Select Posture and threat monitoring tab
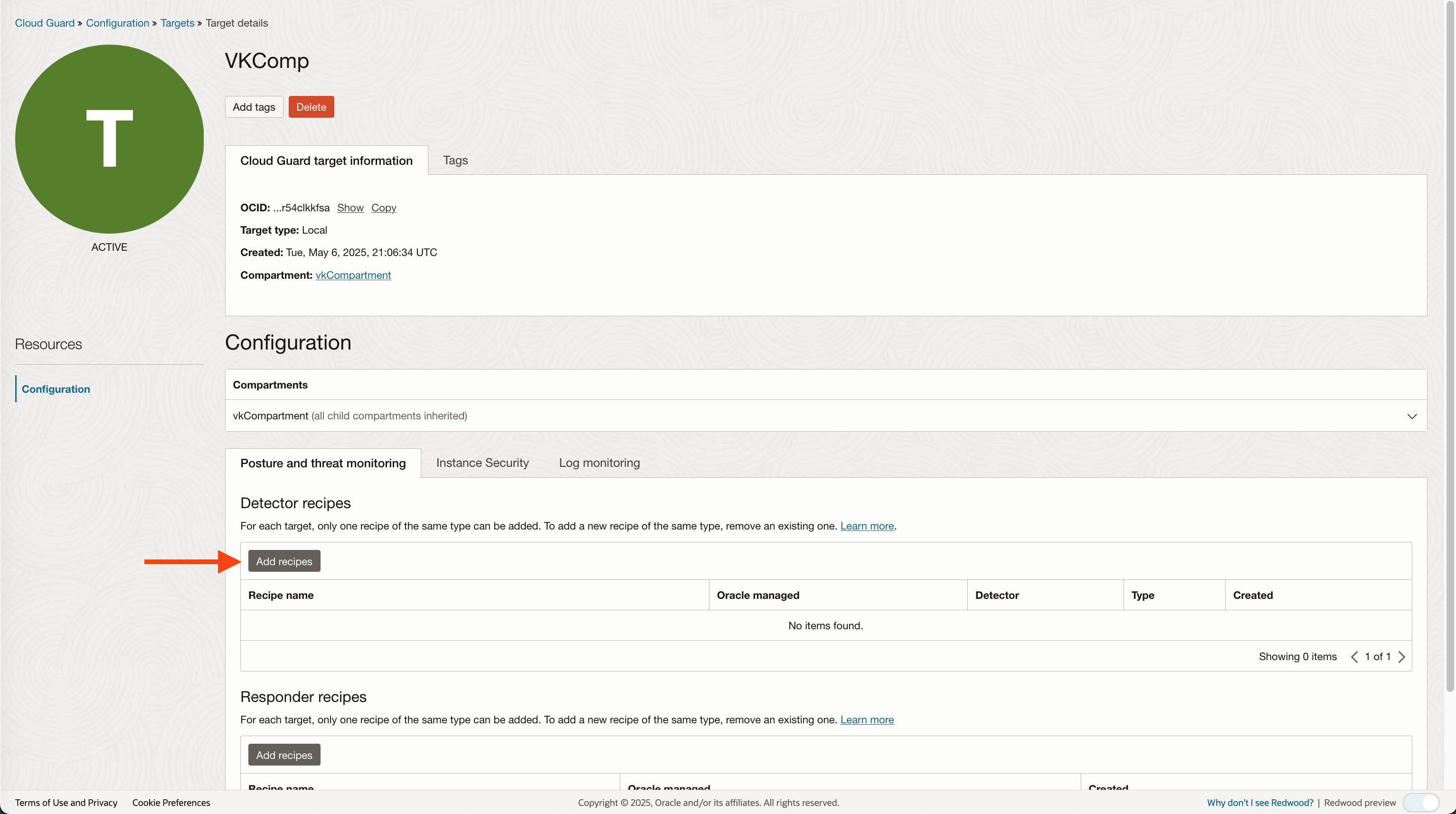The width and height of the screenshot is (1456, 814). (323, 463)
